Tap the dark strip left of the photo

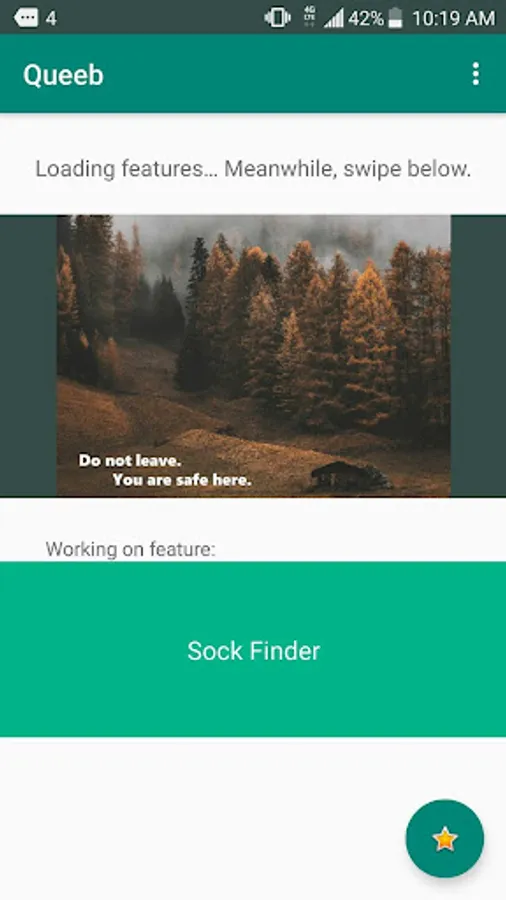(x=28, y=356)
